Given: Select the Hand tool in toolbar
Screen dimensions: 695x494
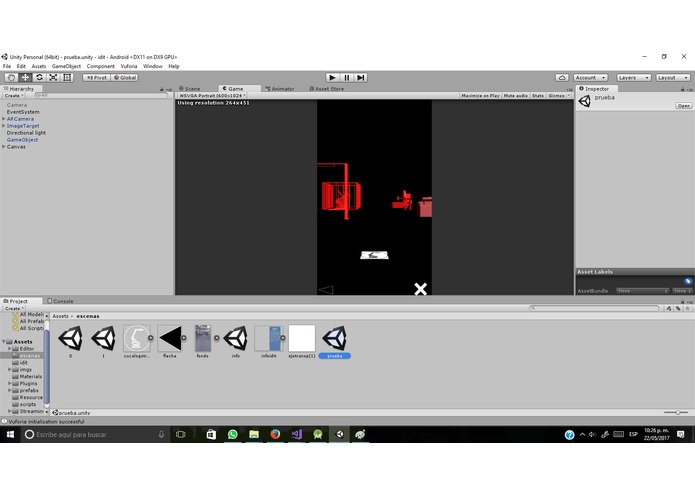Looking at the screenshot, I should [x=11, y=78].
